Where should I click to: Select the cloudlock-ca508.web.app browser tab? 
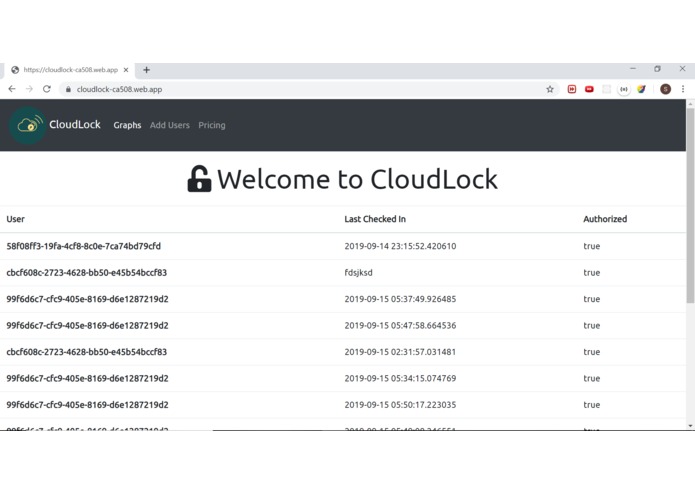[x=69, y=70]
